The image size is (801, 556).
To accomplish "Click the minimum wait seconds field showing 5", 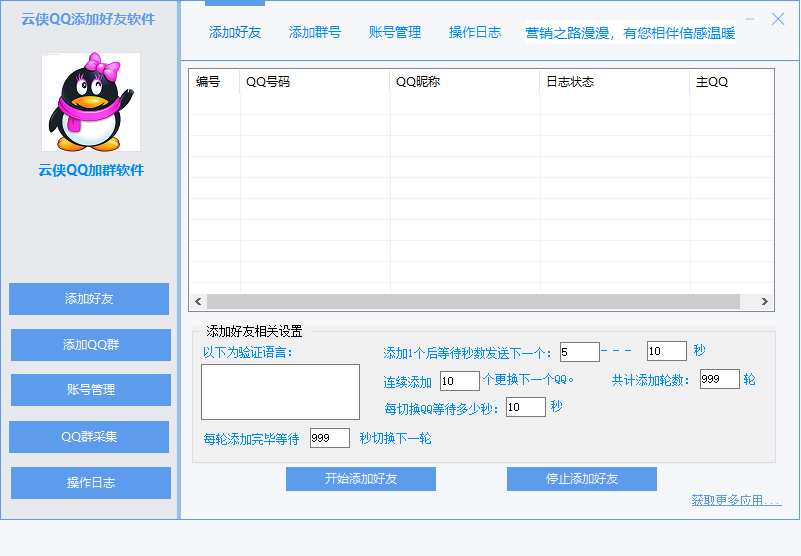I will click(580, 352).
